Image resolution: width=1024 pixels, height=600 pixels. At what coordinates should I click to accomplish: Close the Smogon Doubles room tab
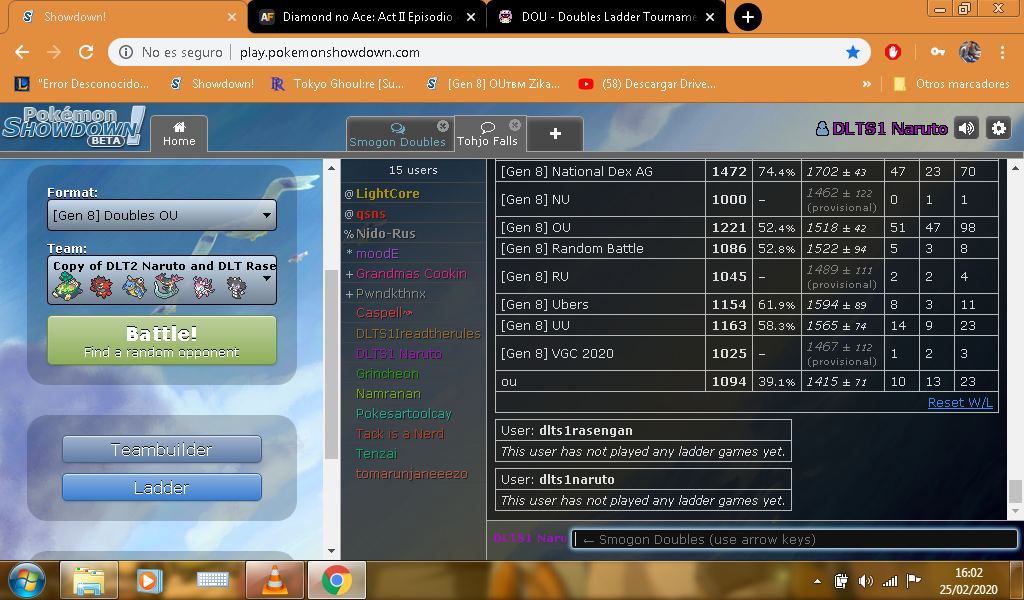coord(443,125)
